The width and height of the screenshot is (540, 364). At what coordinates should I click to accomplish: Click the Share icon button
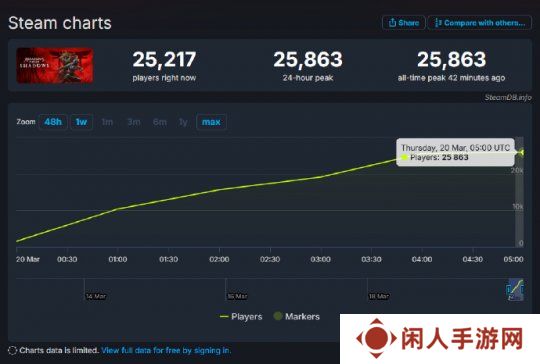(x=404, y=23)
